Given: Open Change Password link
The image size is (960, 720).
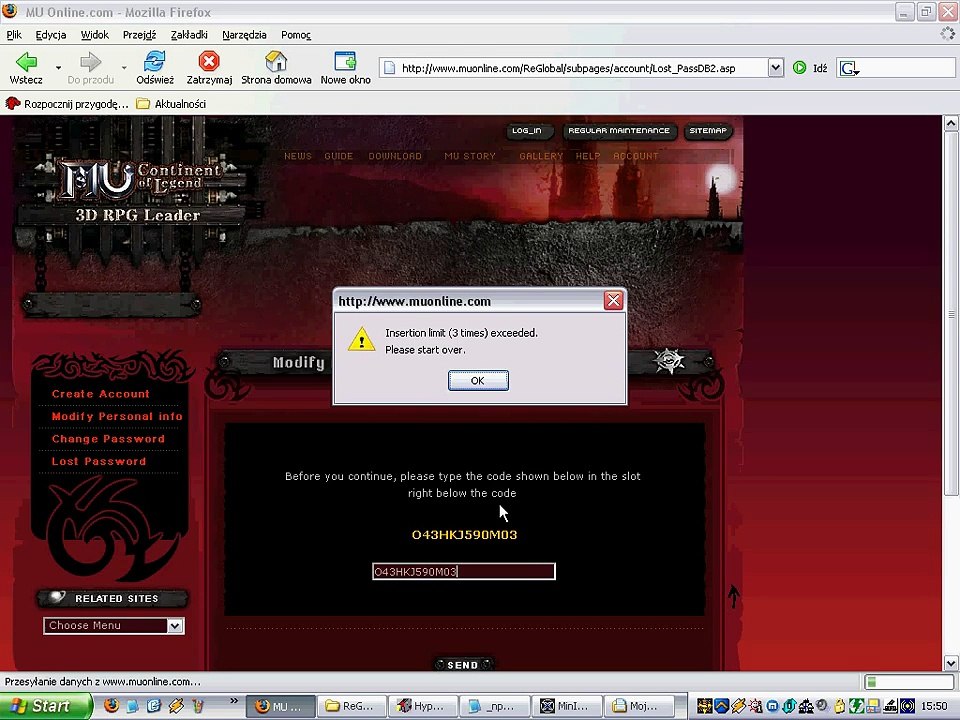Looking at the screenshot, I should (x=108, y=438).
